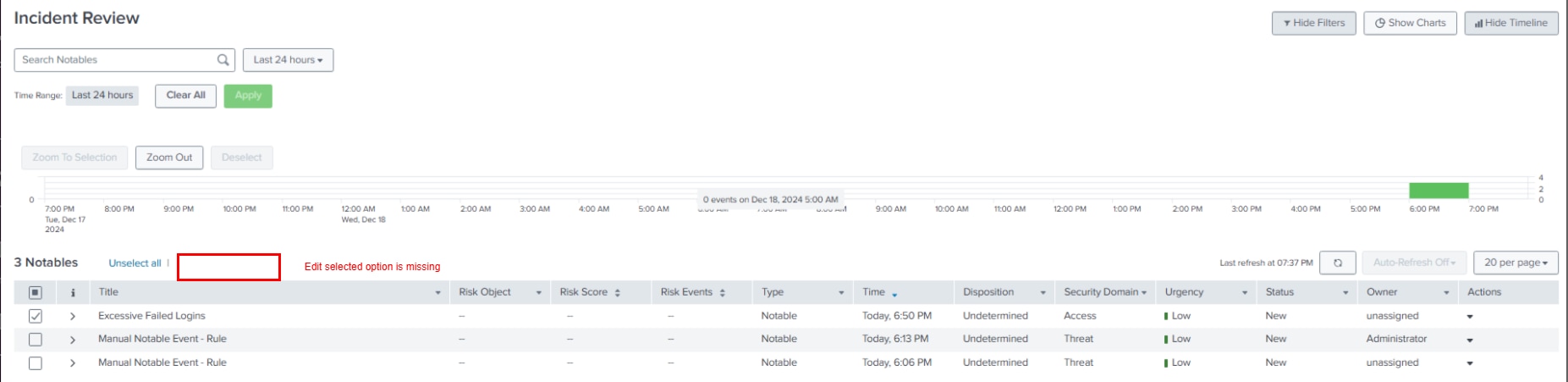Click the info column header icon
This screenshot has height=382, width=1568.
pyautogui.click(x=73, y=292)
